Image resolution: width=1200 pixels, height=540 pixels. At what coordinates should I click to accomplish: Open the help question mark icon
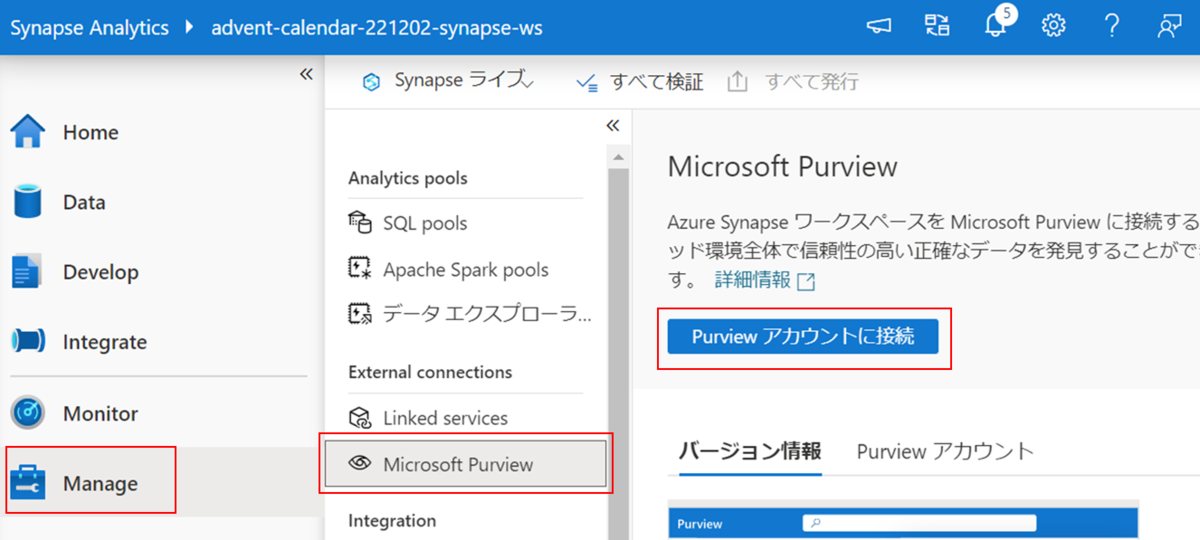coord(1112,27)
